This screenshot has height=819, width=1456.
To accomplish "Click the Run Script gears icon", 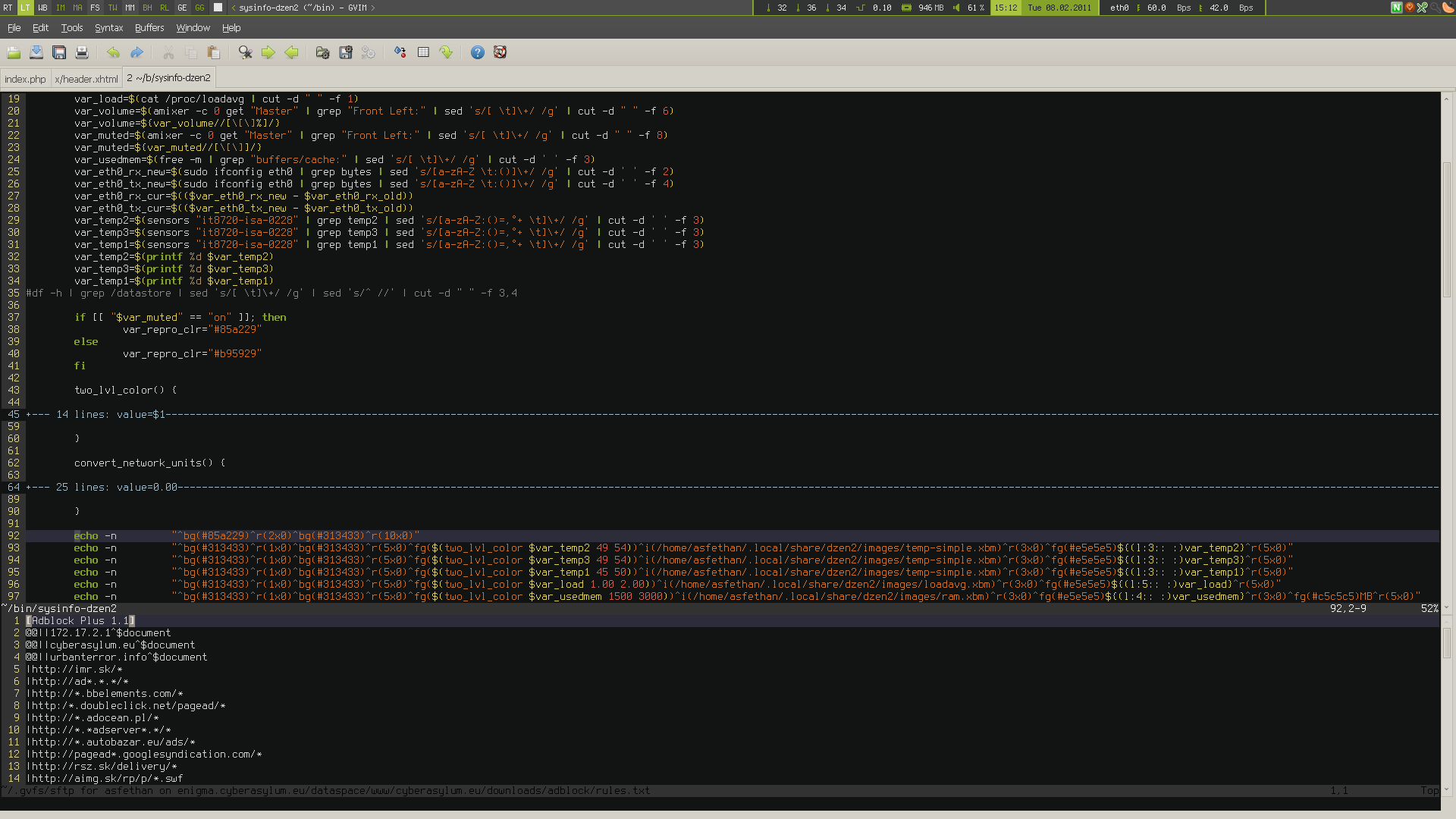I will [x=369, y=52].
